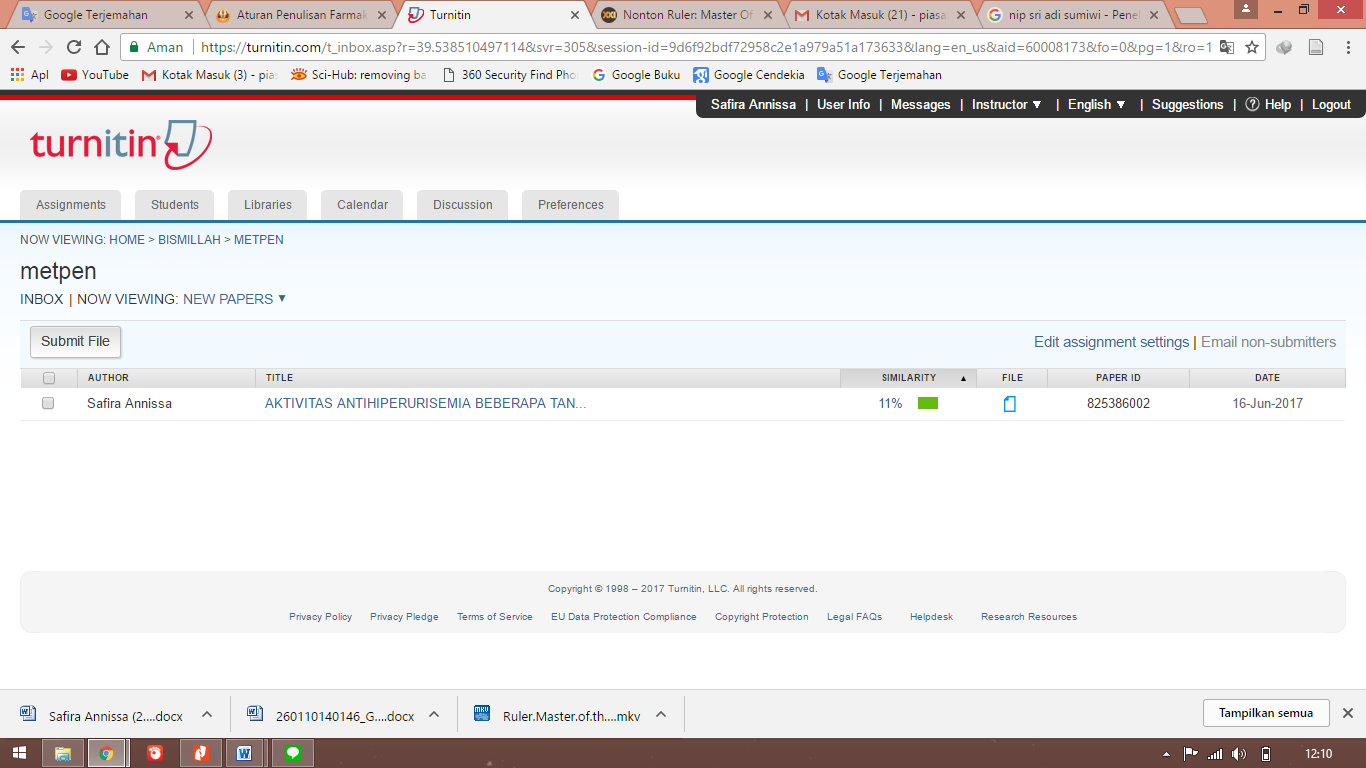Image resolution: width=1366 pixels, height=768 pixels.
Task: Open Microsoft Word from the taskbar
Action: coord(244,753)
